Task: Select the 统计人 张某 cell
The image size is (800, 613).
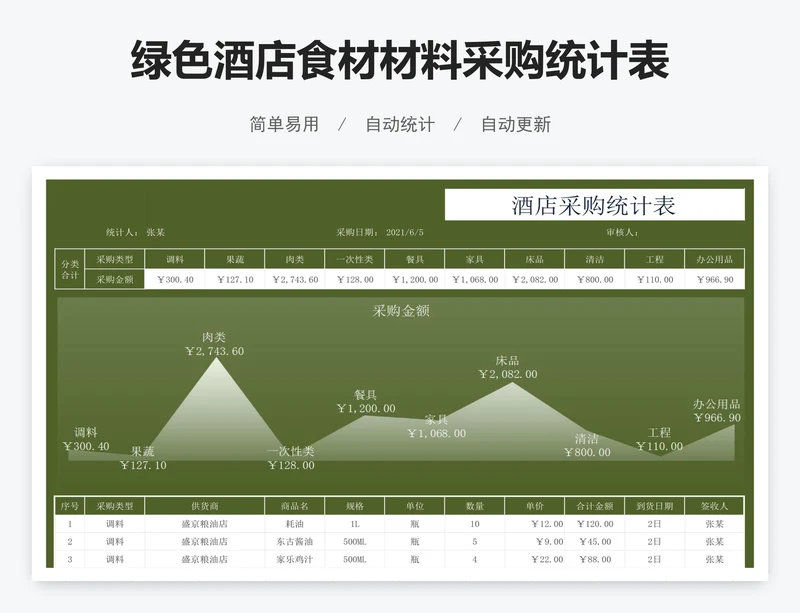Action: click(135, 232)
